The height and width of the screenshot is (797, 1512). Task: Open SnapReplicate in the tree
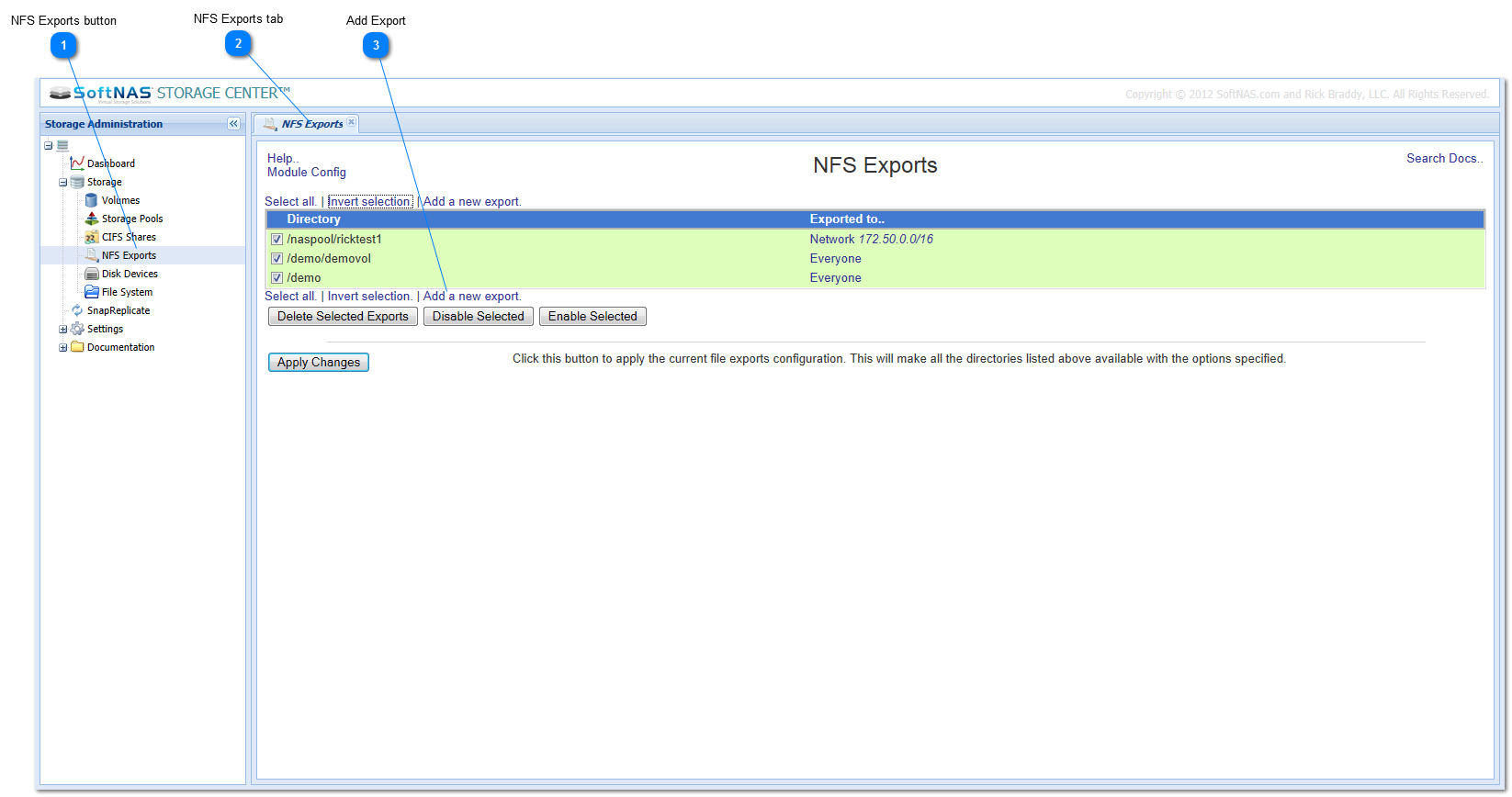coord(118,310)
